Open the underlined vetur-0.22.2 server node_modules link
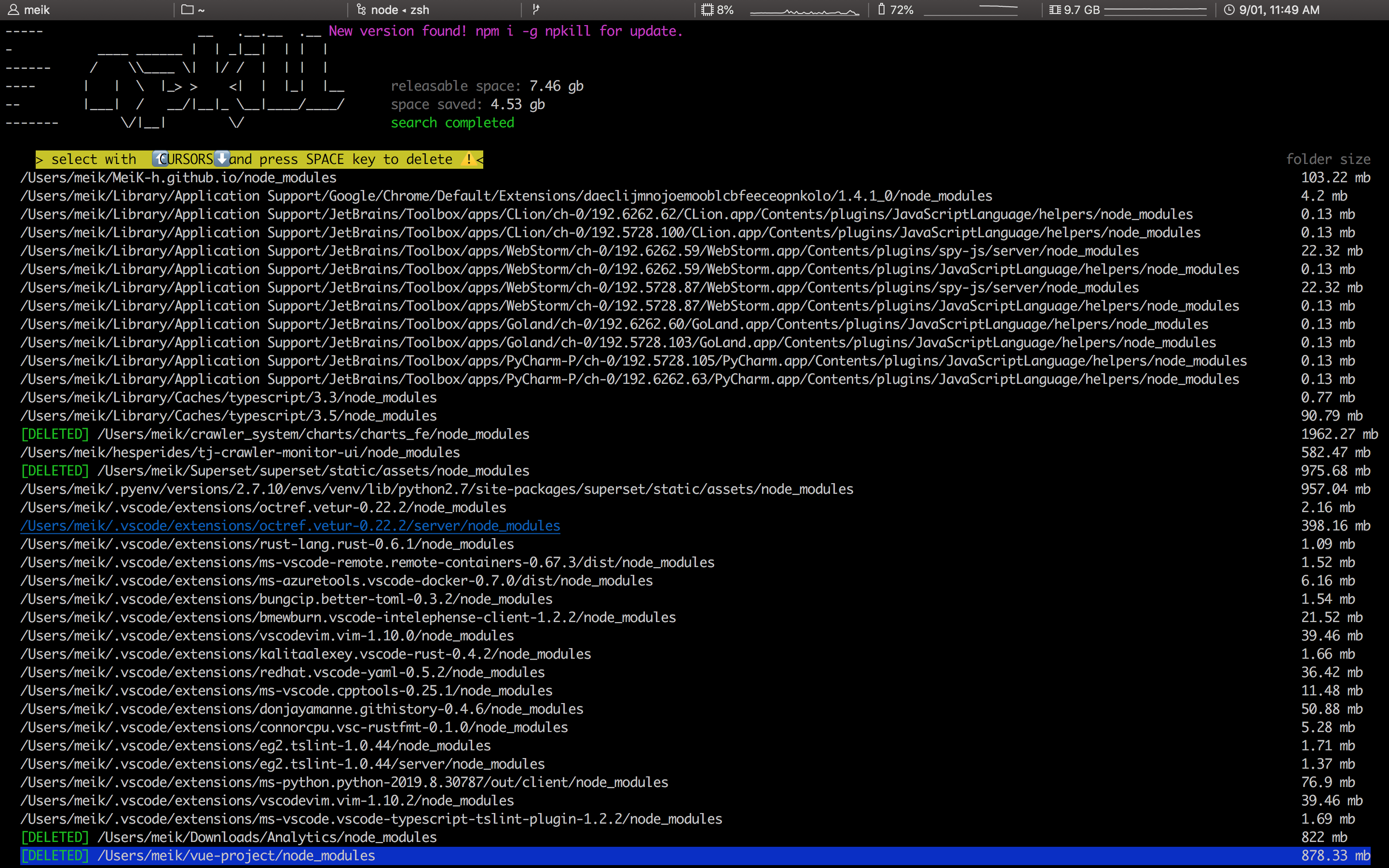This screenshot has width=1389, height=868. coord(290,525)
